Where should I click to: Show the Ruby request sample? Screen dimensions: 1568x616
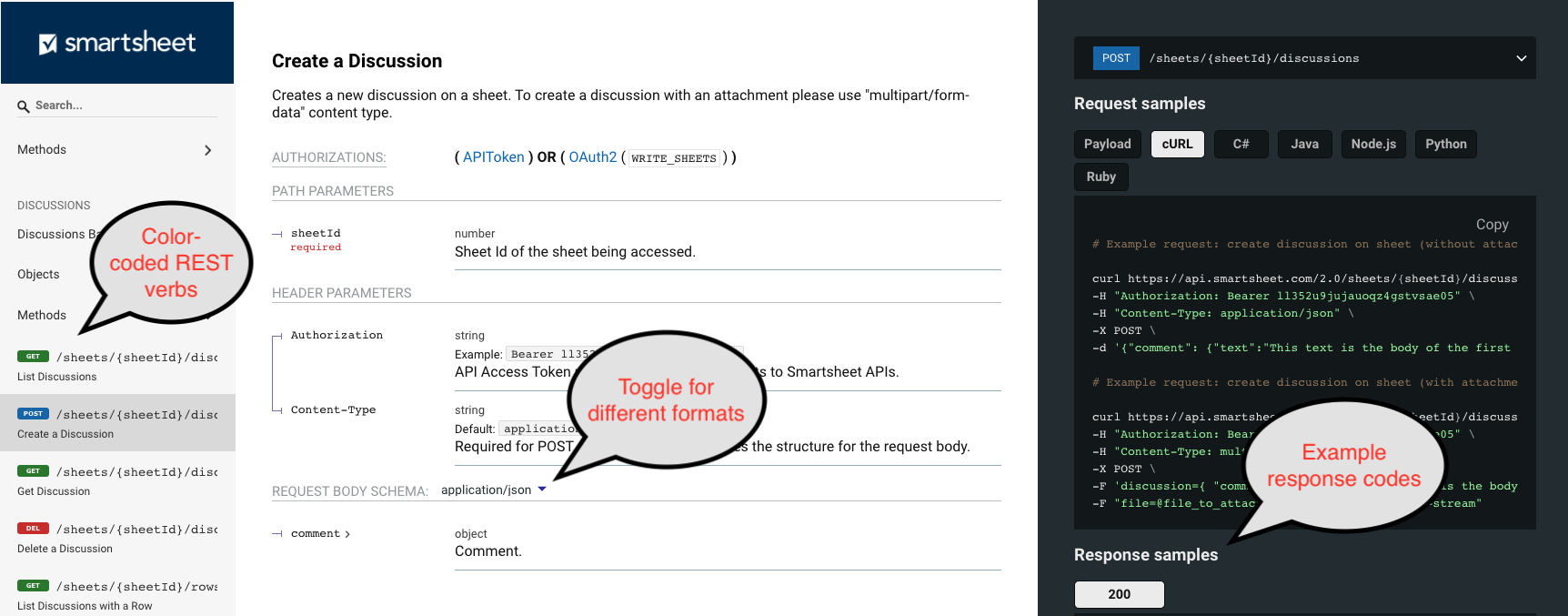1101,177
